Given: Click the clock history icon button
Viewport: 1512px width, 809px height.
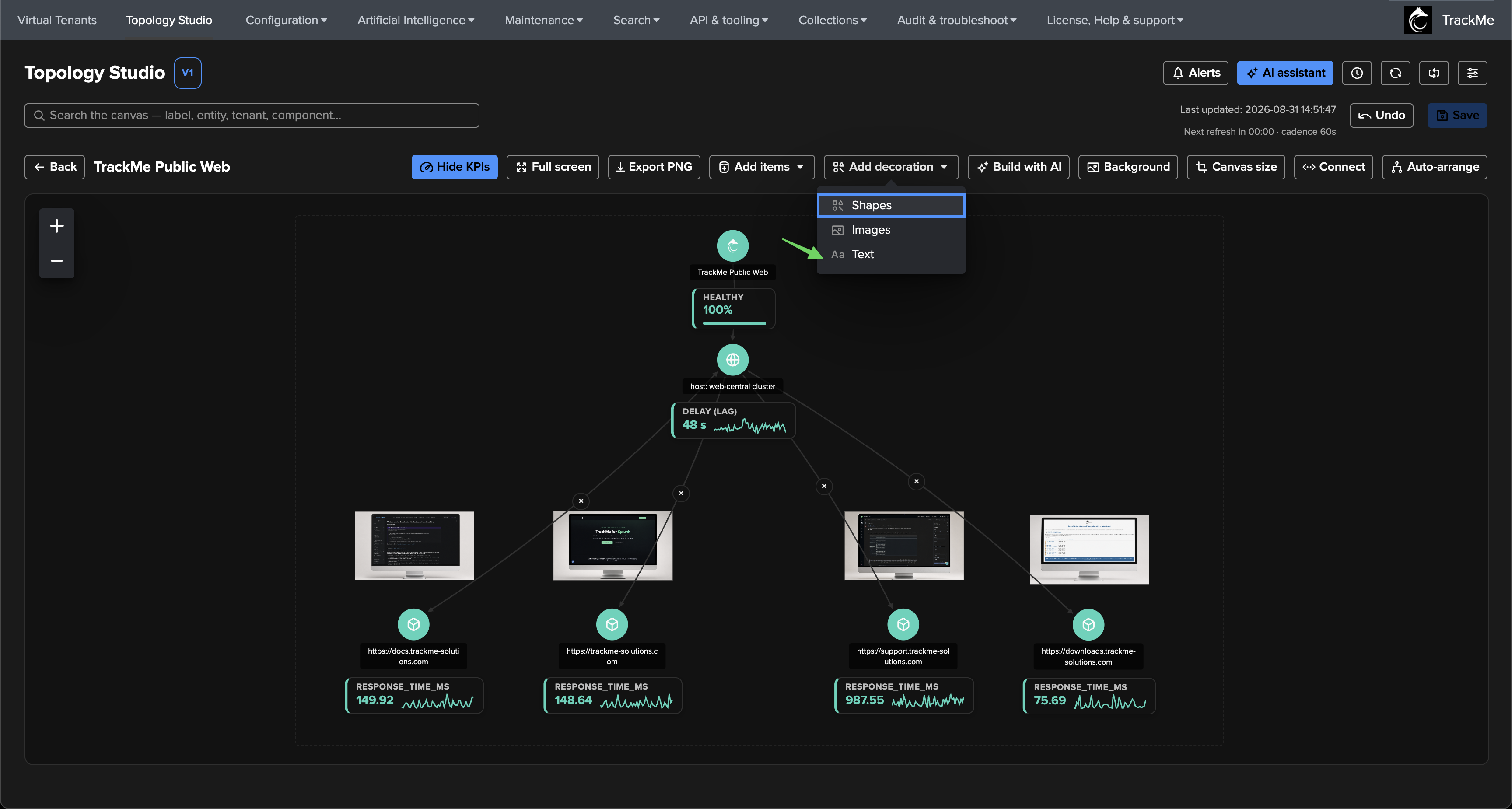Looking at the screenshot, I should click(1356, 73).
